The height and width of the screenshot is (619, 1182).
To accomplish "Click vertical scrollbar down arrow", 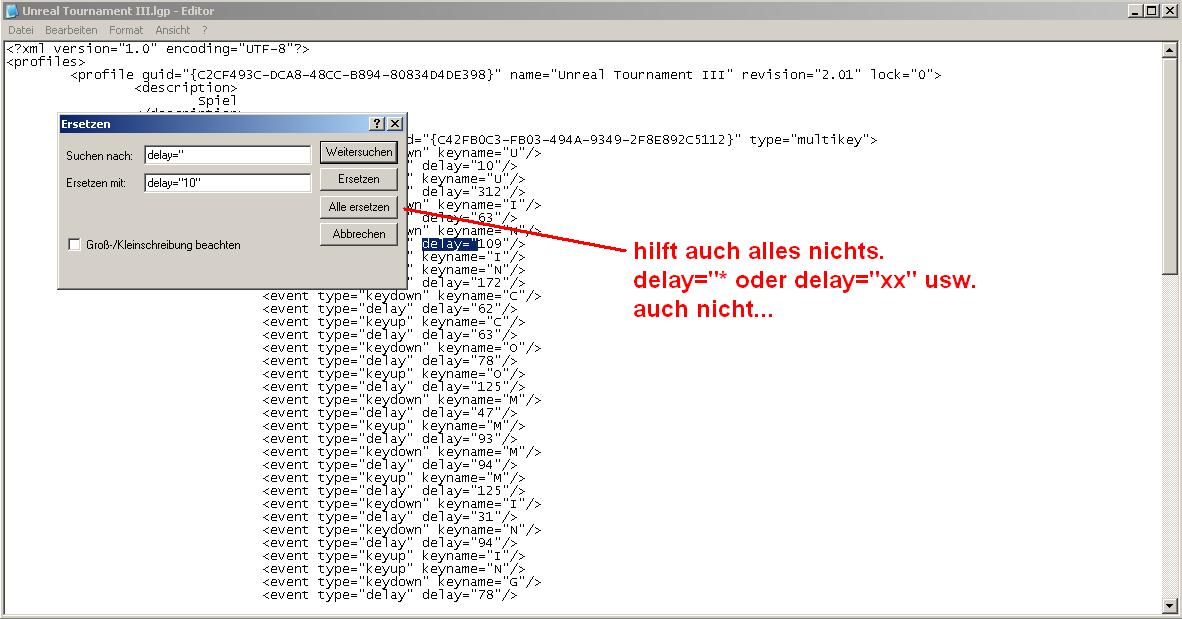I will click(1169, 605).
